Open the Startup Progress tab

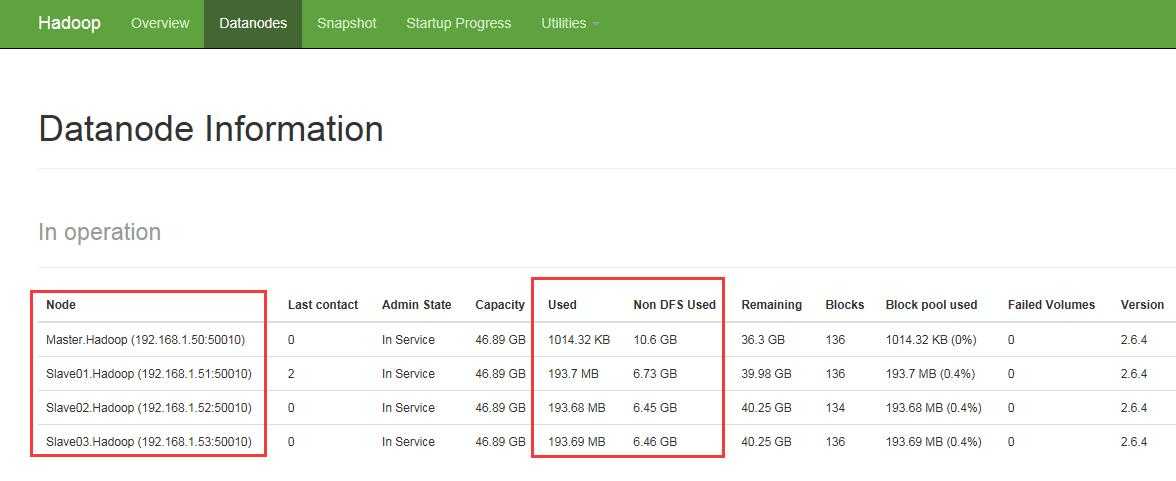458,23
